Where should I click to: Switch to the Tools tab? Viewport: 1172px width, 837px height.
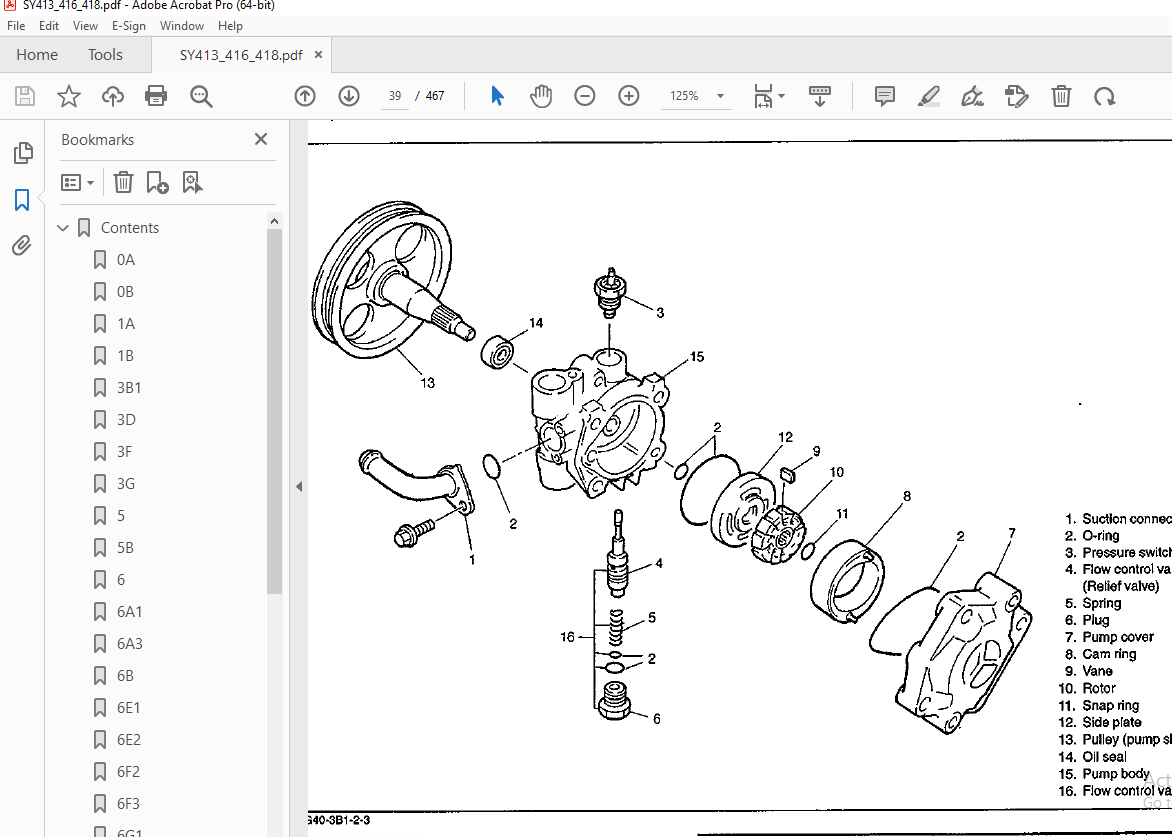tap(105, 55)
